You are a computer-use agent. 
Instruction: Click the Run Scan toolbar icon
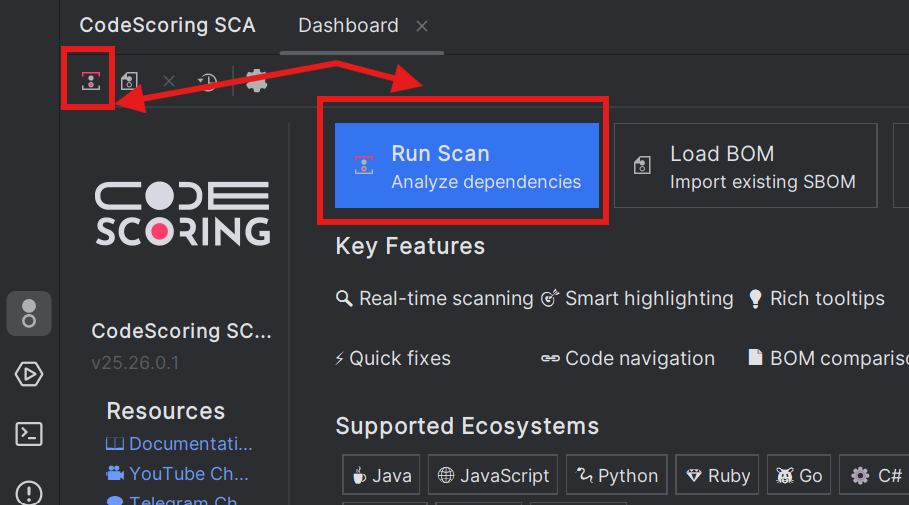point(90,81)
